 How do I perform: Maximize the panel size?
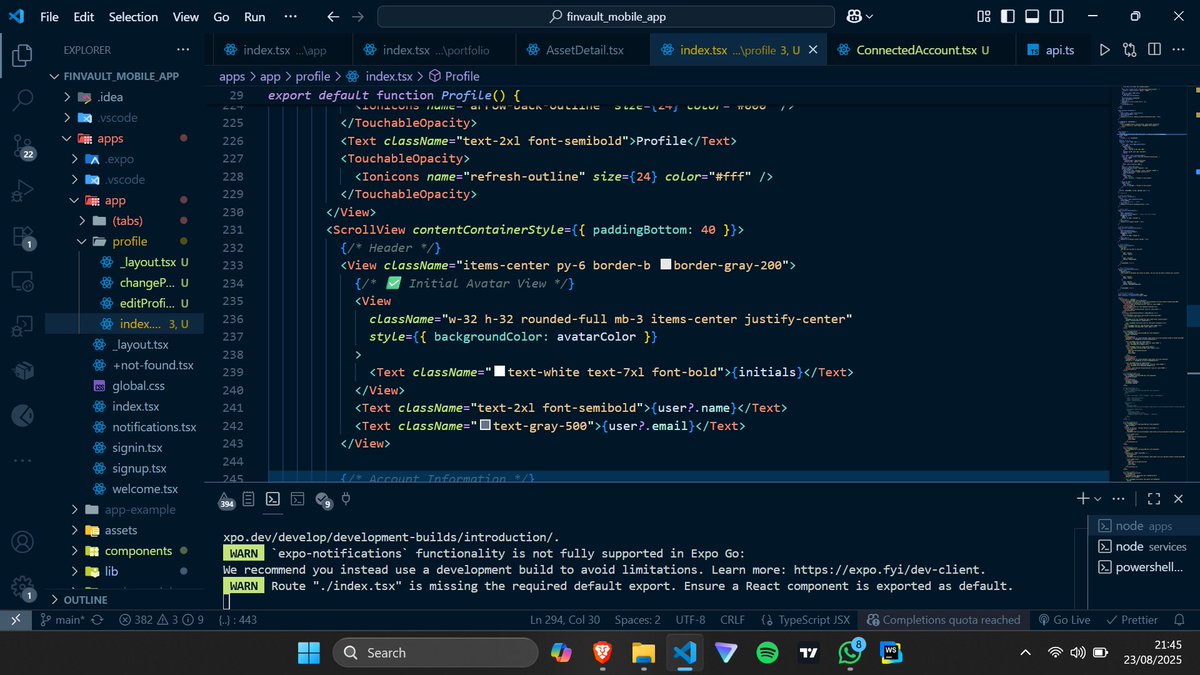(1153, 498)
